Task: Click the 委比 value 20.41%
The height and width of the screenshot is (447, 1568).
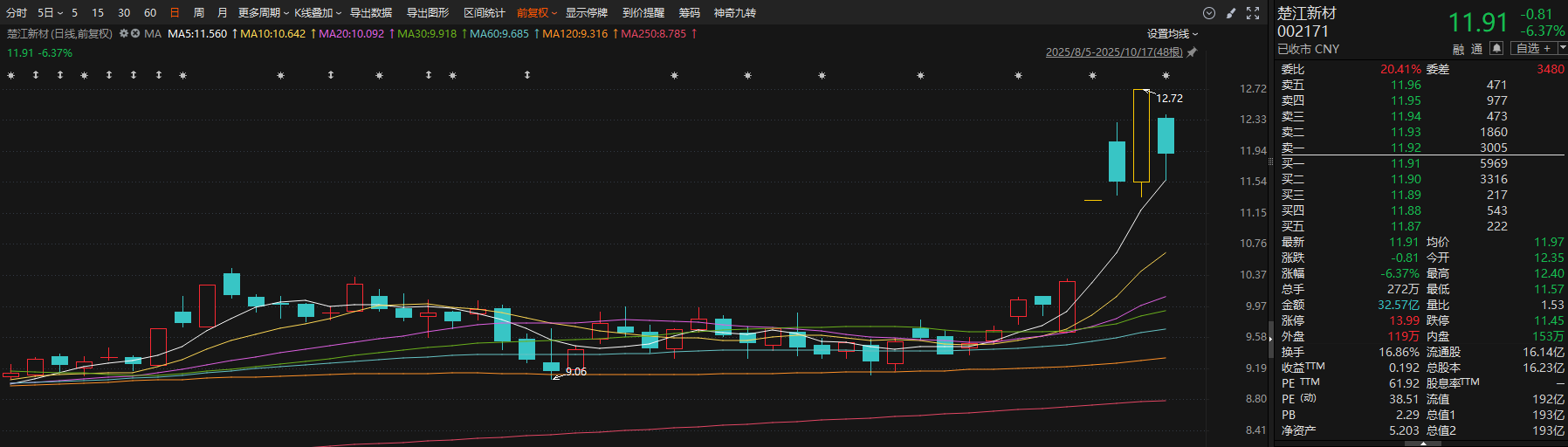Action: (x=1400, y=69)
